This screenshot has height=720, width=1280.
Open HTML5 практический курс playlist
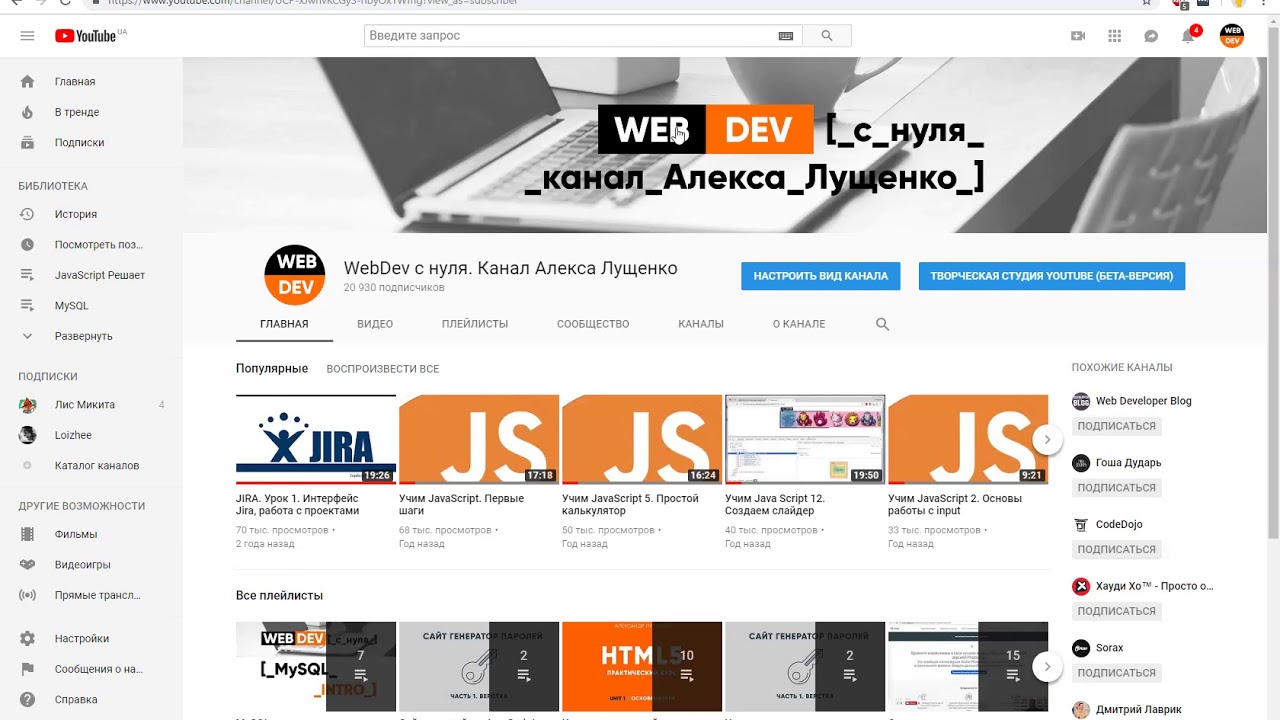[642, 667]
